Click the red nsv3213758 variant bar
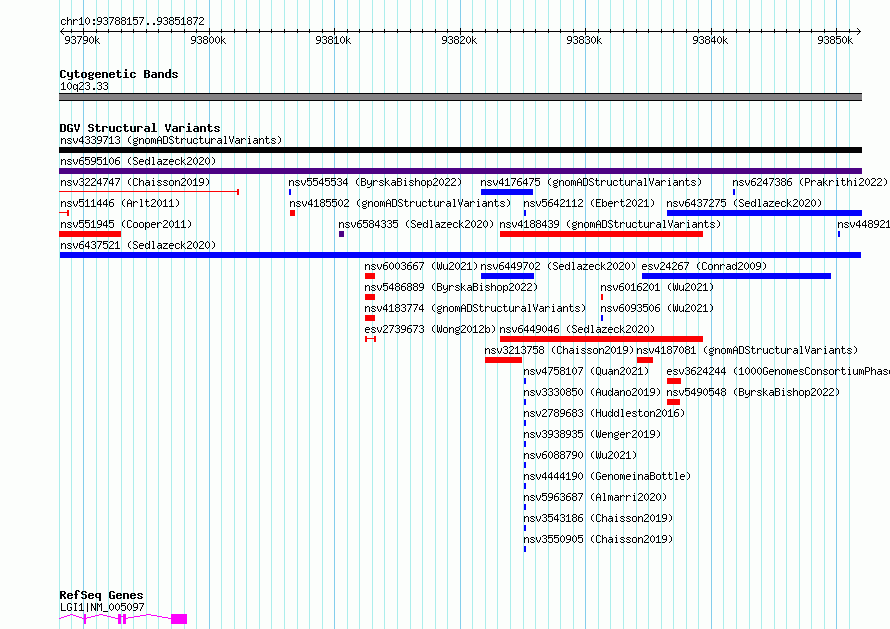The height and width of the screenshot is (629, 890). 503,360
